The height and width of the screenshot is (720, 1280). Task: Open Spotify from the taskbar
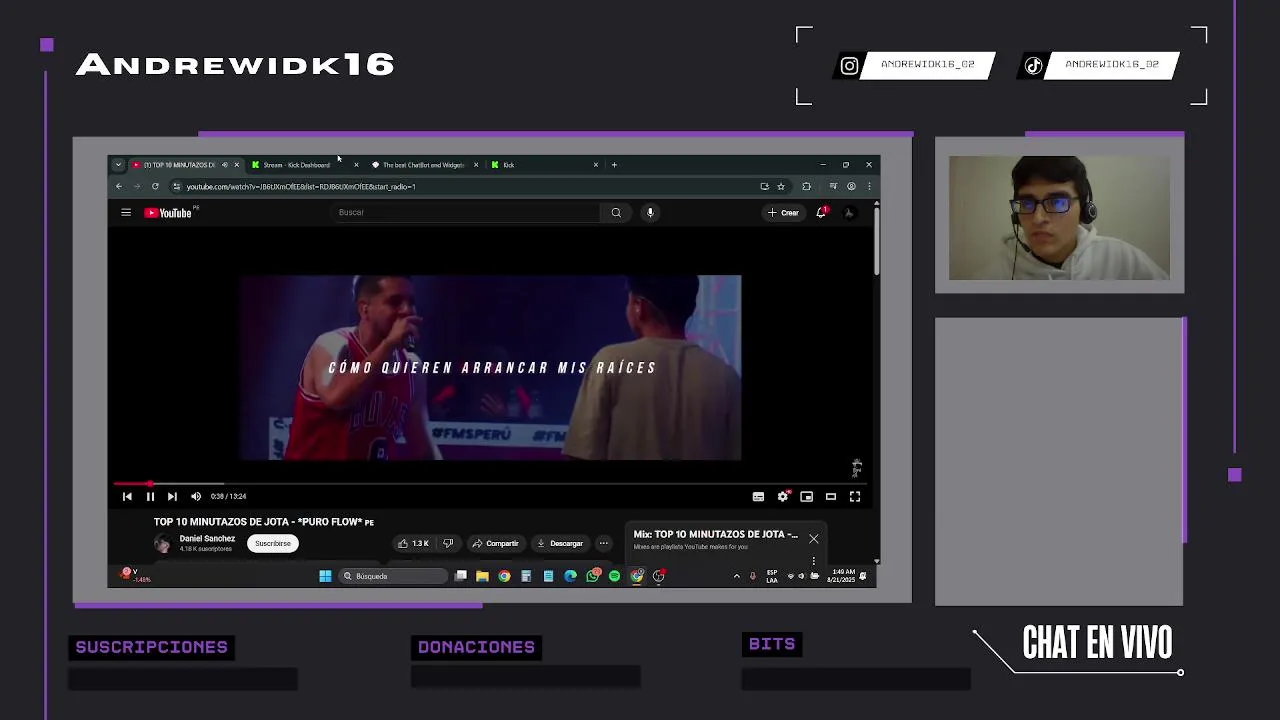coord(614,576)
